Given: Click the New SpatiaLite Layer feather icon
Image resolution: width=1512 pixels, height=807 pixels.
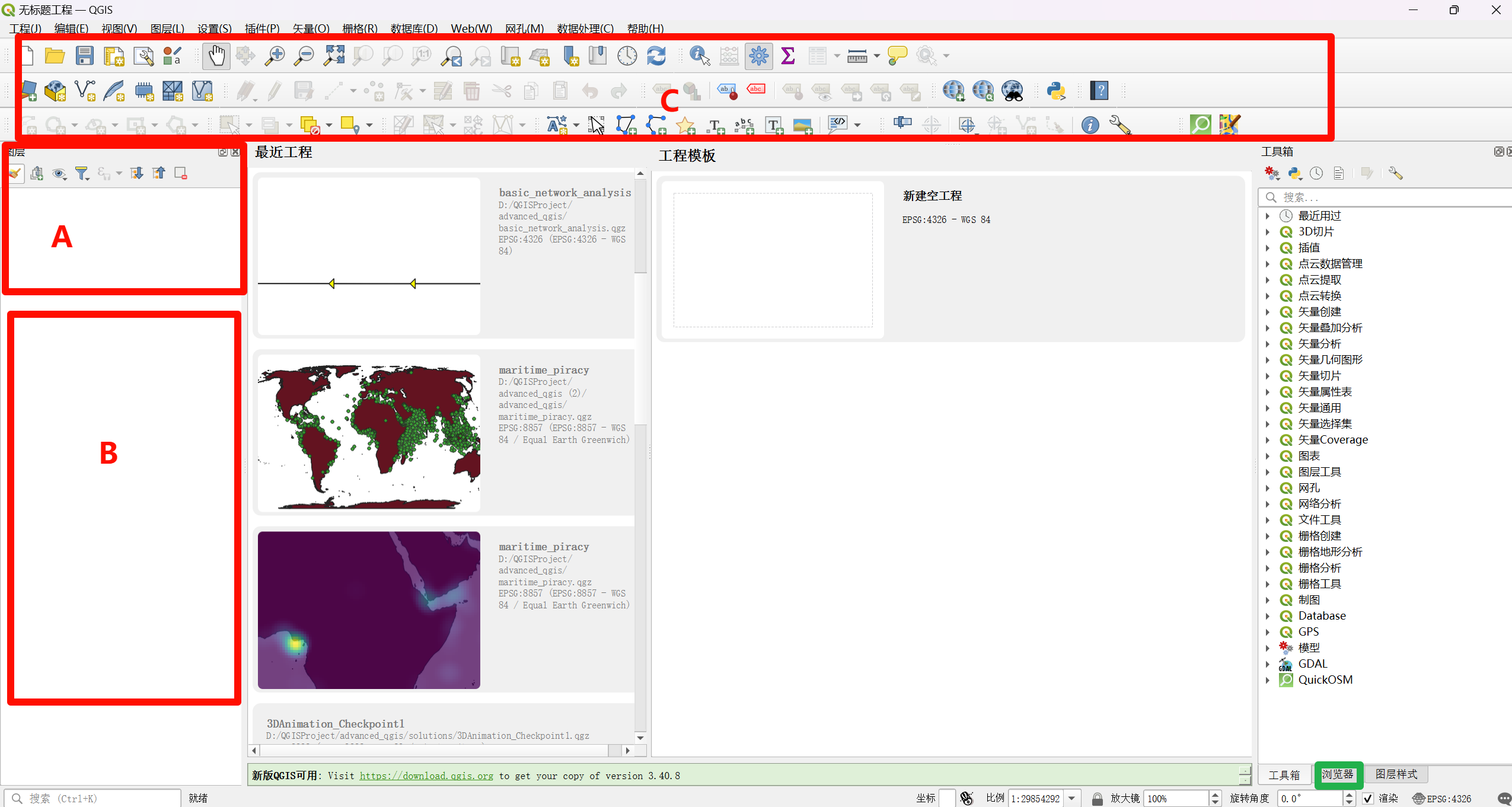Looking at the screenshot, I should point(114,91).
